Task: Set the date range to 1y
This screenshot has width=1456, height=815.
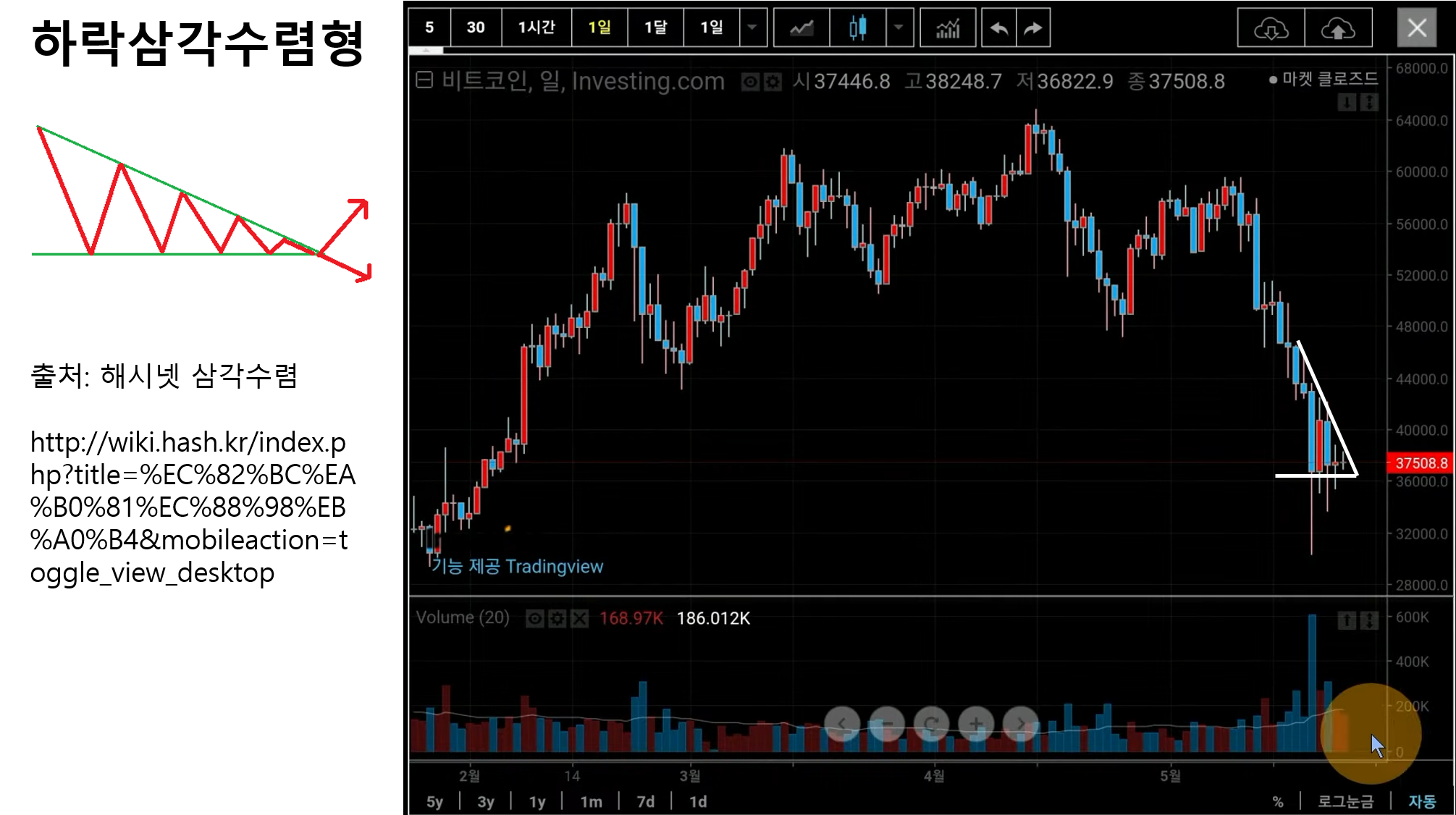Action: [x=537, y=801]
